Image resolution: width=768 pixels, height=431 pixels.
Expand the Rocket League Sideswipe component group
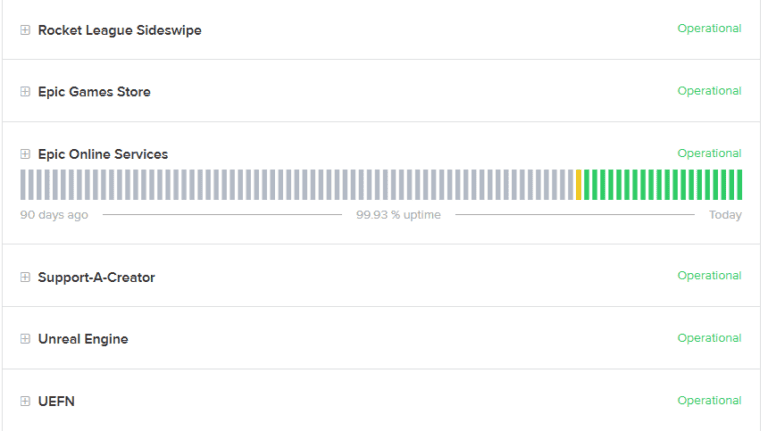coord(25,30)
